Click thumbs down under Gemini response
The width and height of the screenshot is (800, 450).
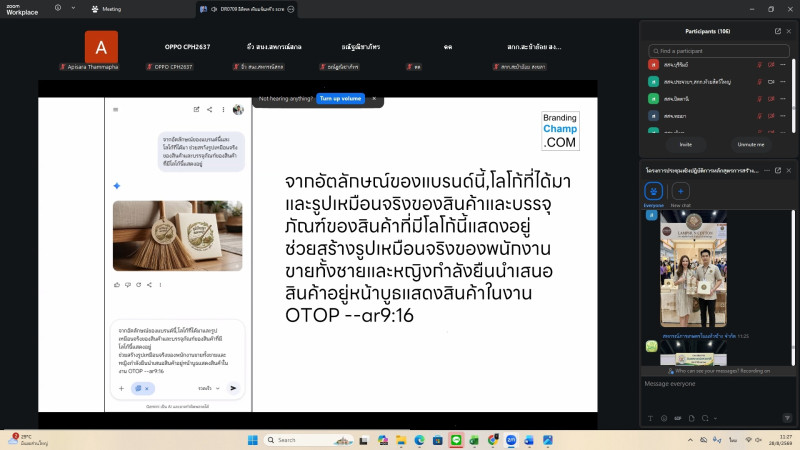click(x=128, y=285)
